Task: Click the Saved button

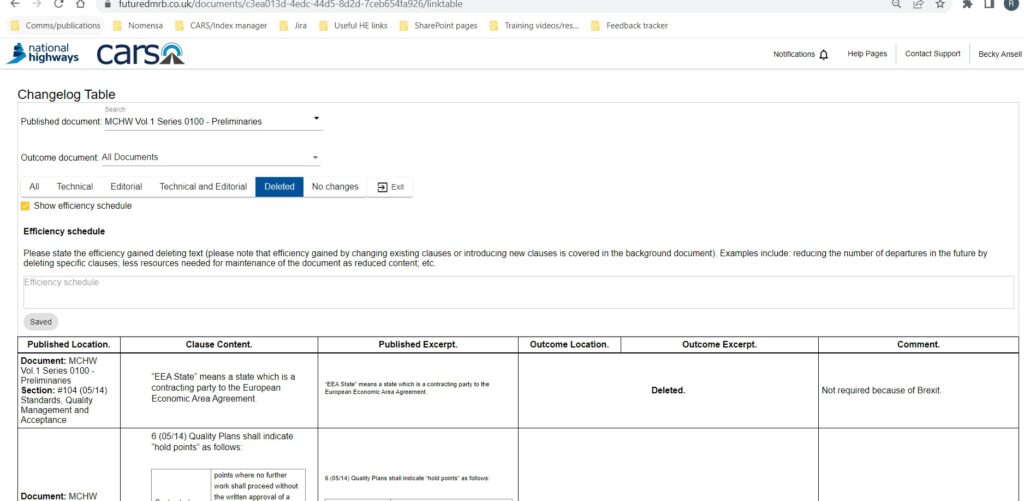Action: coord(41,322)
